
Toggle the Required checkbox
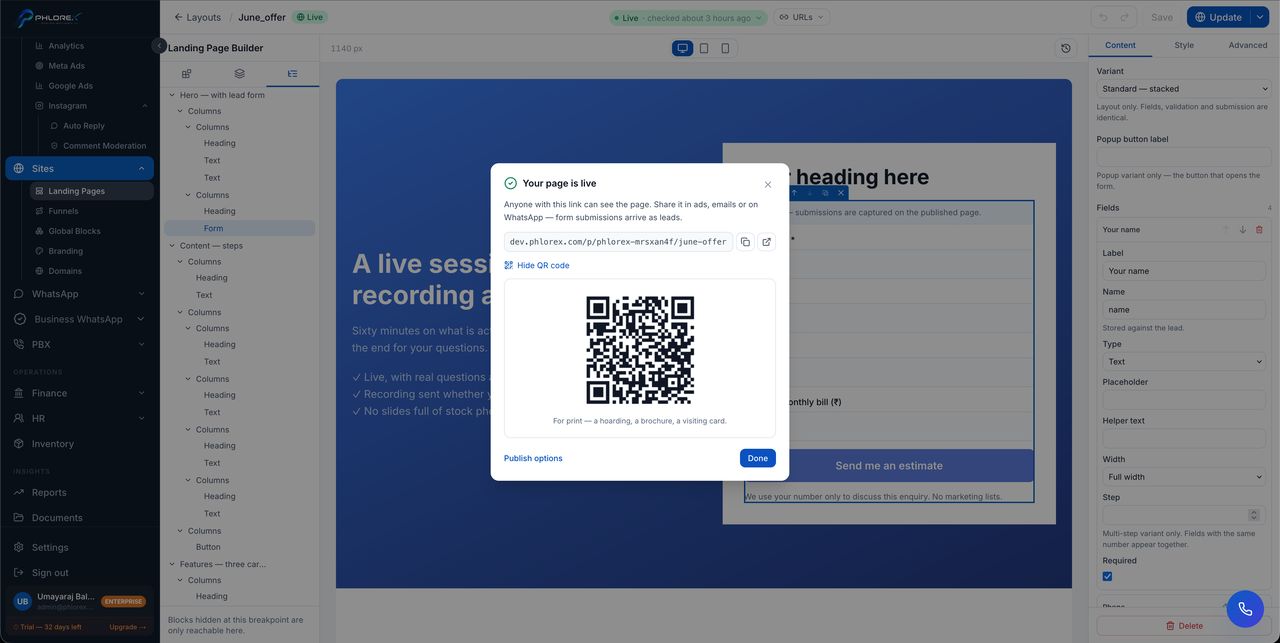(1107, 576)
